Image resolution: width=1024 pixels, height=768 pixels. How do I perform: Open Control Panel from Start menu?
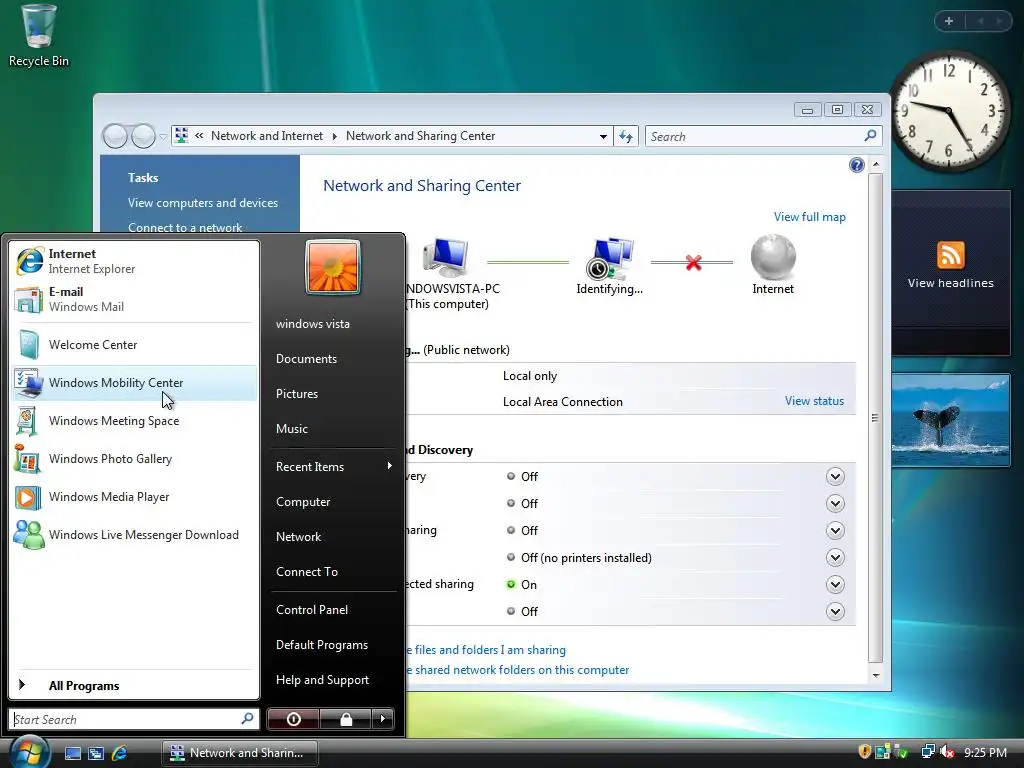(312, 609)
